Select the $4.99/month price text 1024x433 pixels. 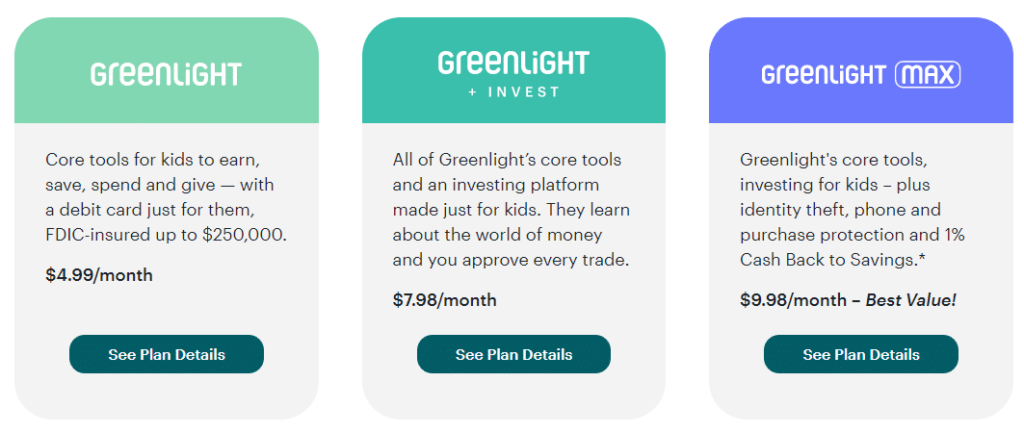click(99, 275)
